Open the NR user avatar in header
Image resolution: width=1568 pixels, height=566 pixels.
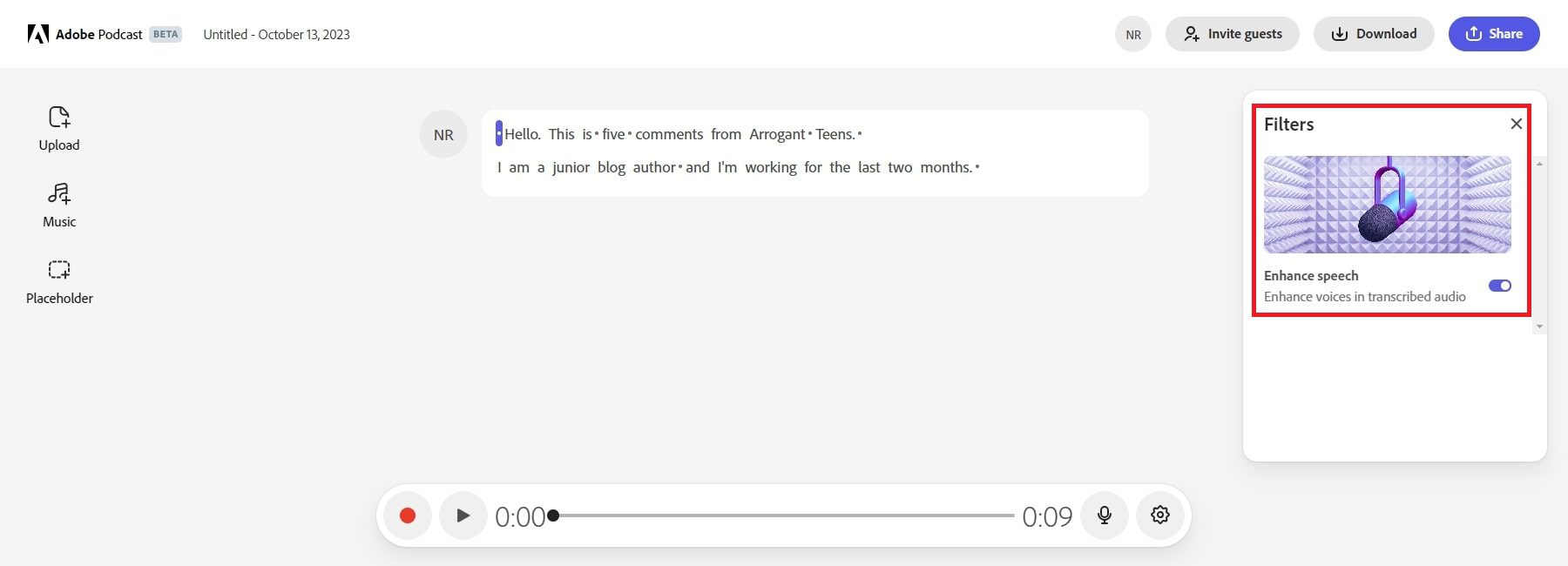(1133, 35)
